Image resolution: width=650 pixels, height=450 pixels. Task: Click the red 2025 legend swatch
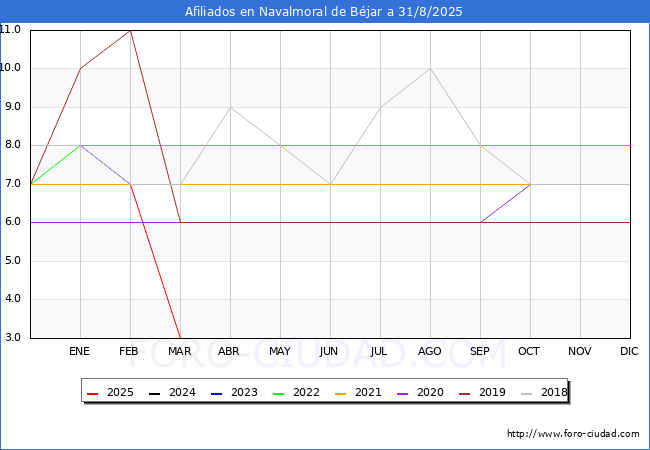pyautogui.click(x=93, y=393)
